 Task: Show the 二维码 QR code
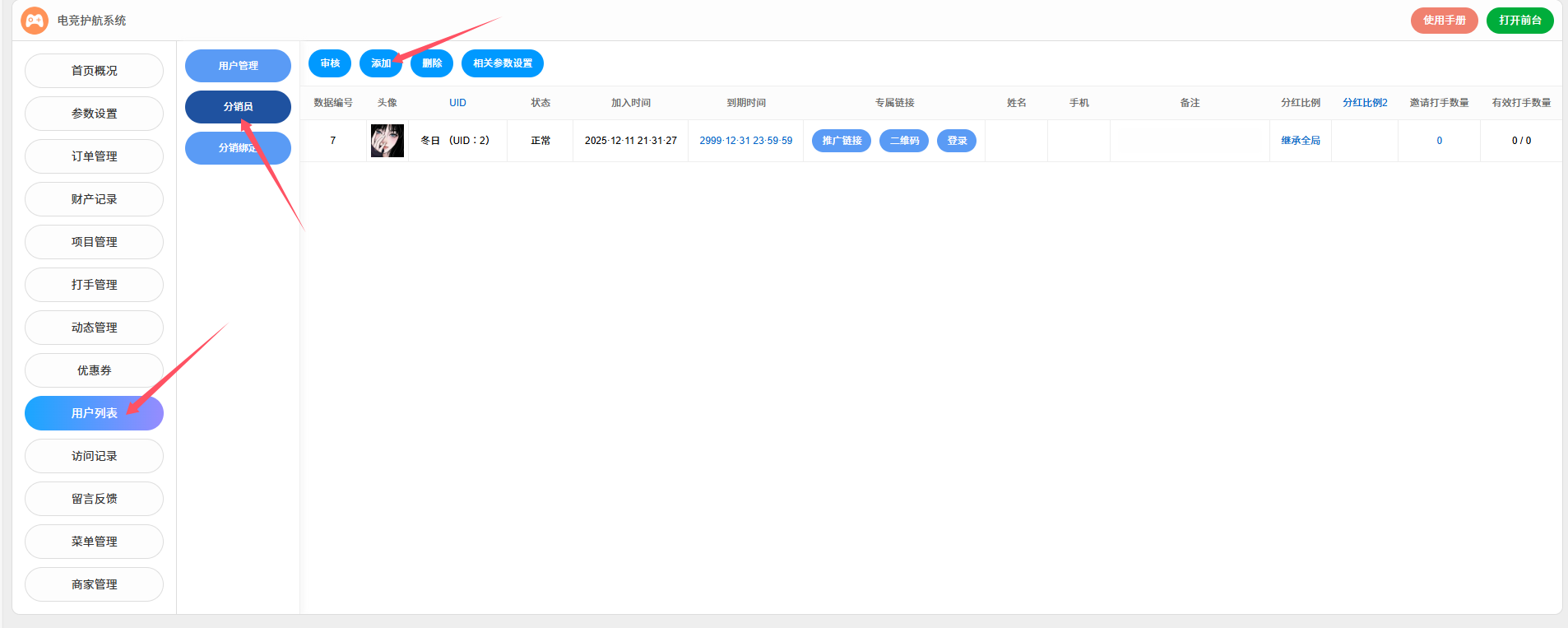(x=903, y=141)
